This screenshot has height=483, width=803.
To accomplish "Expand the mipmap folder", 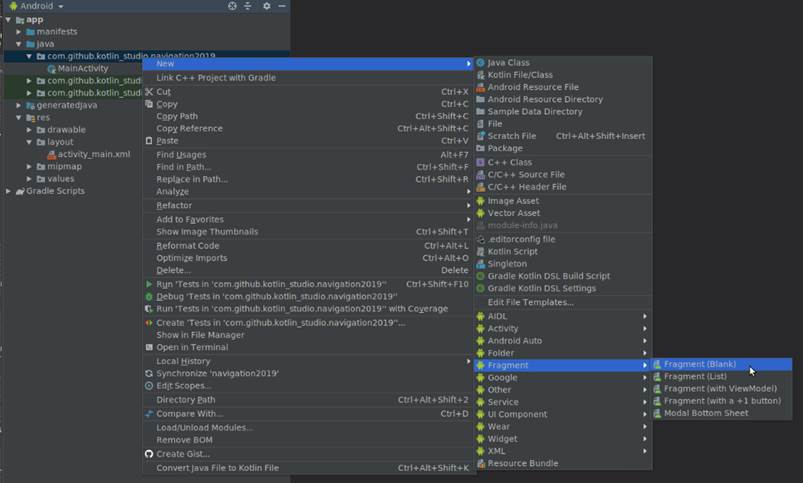I will coord(29,166).
